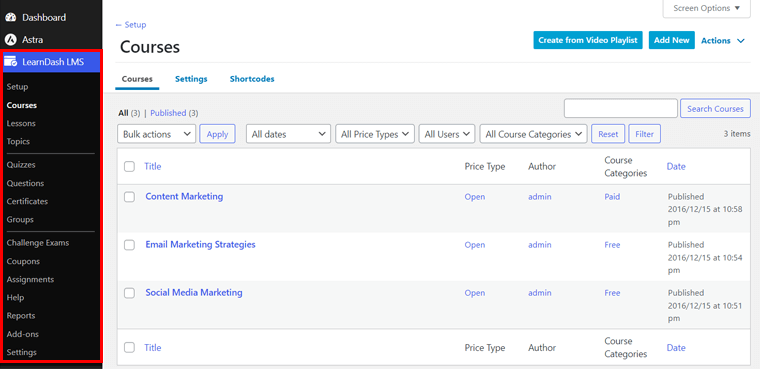Sort by Title in table header
760x369 pixels.
153,166
